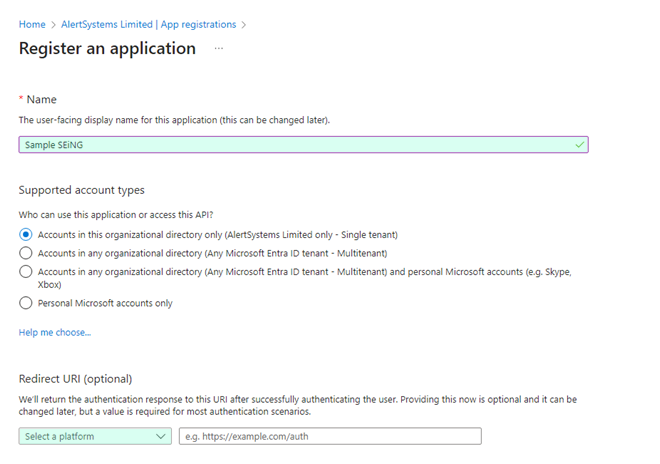Click the red required asterisk beside Name
Viewport: 660px width, 464px height.
[21, 100]
